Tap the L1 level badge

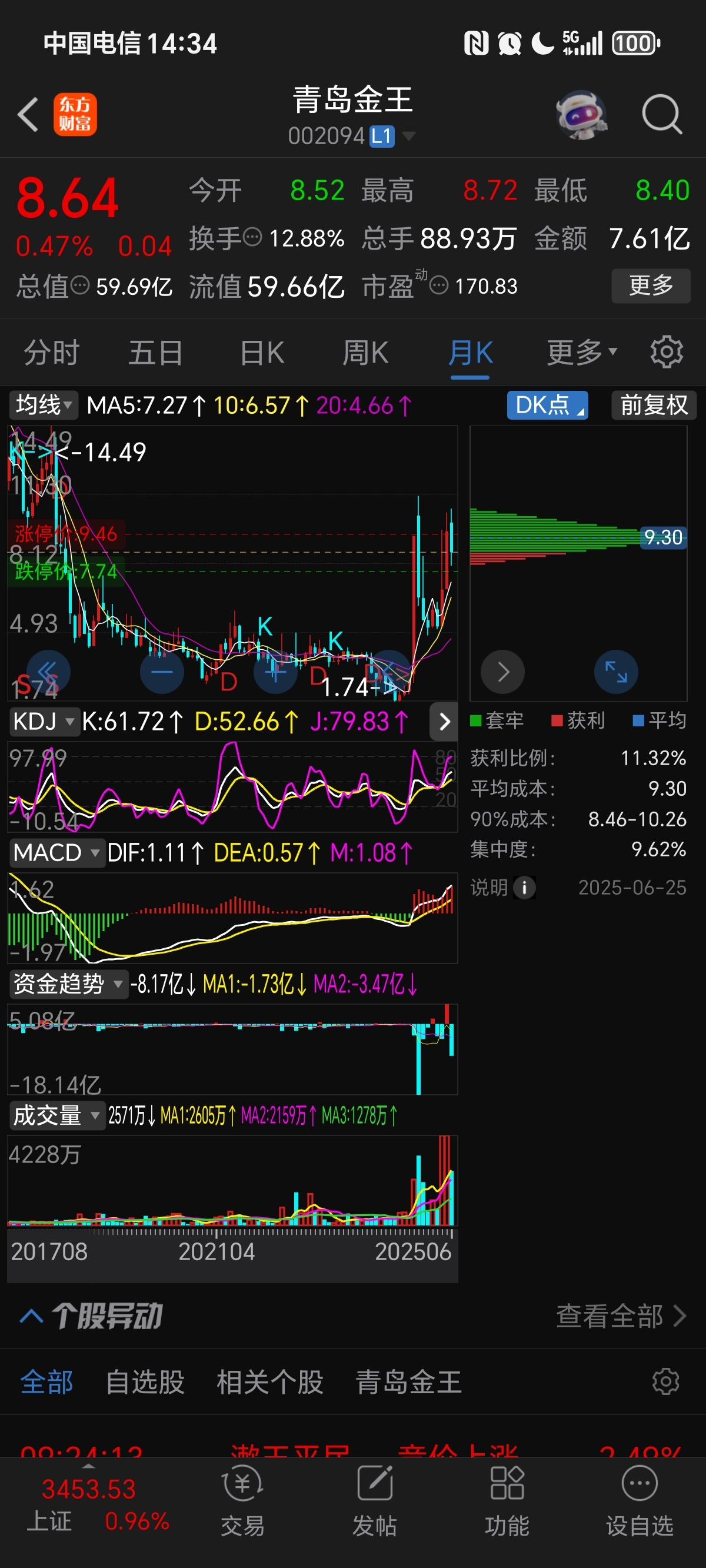pos(382,137)
